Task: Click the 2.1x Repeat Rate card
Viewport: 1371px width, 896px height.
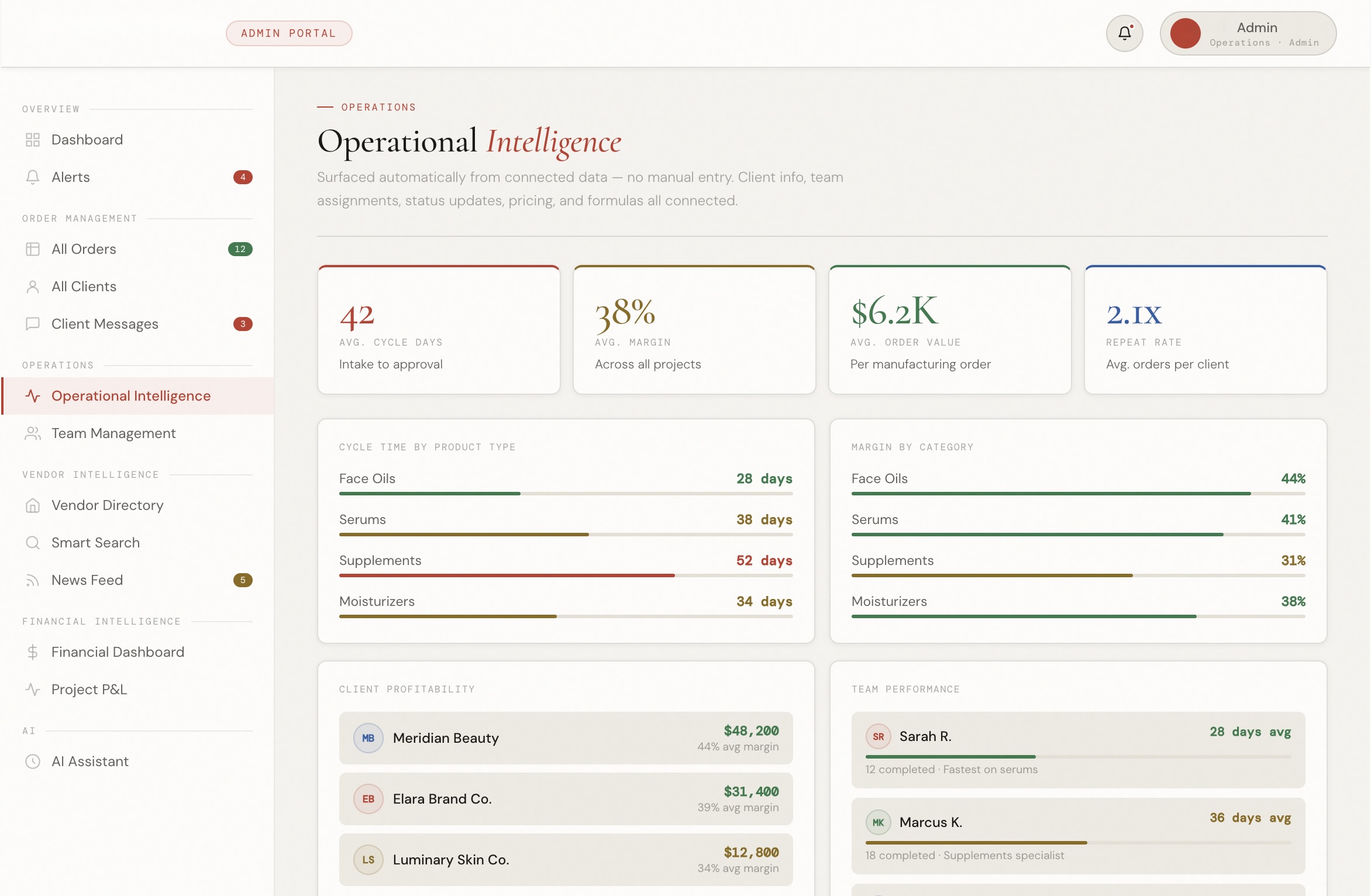Action: point(1205,330)
